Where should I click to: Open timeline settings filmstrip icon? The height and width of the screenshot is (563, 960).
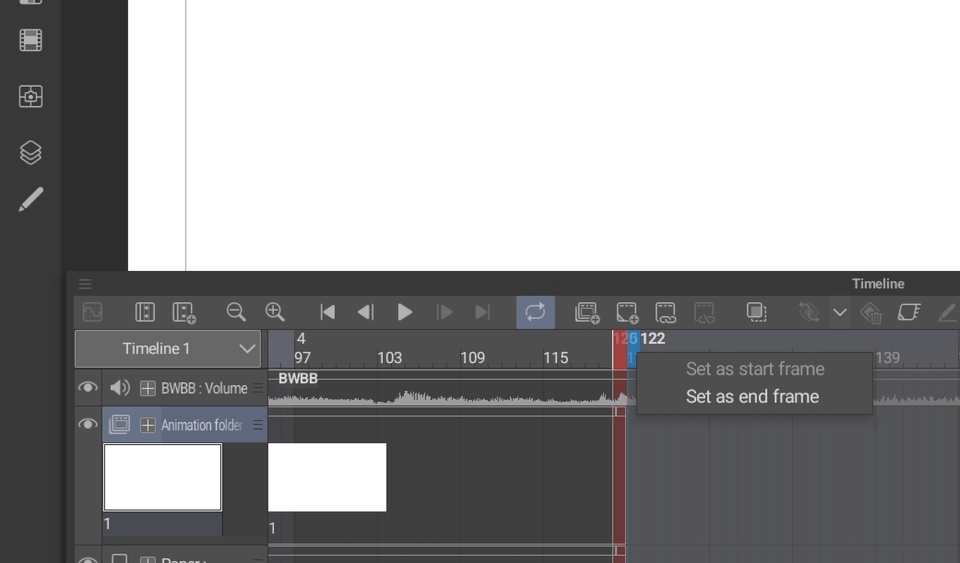[x=145, y=312]
